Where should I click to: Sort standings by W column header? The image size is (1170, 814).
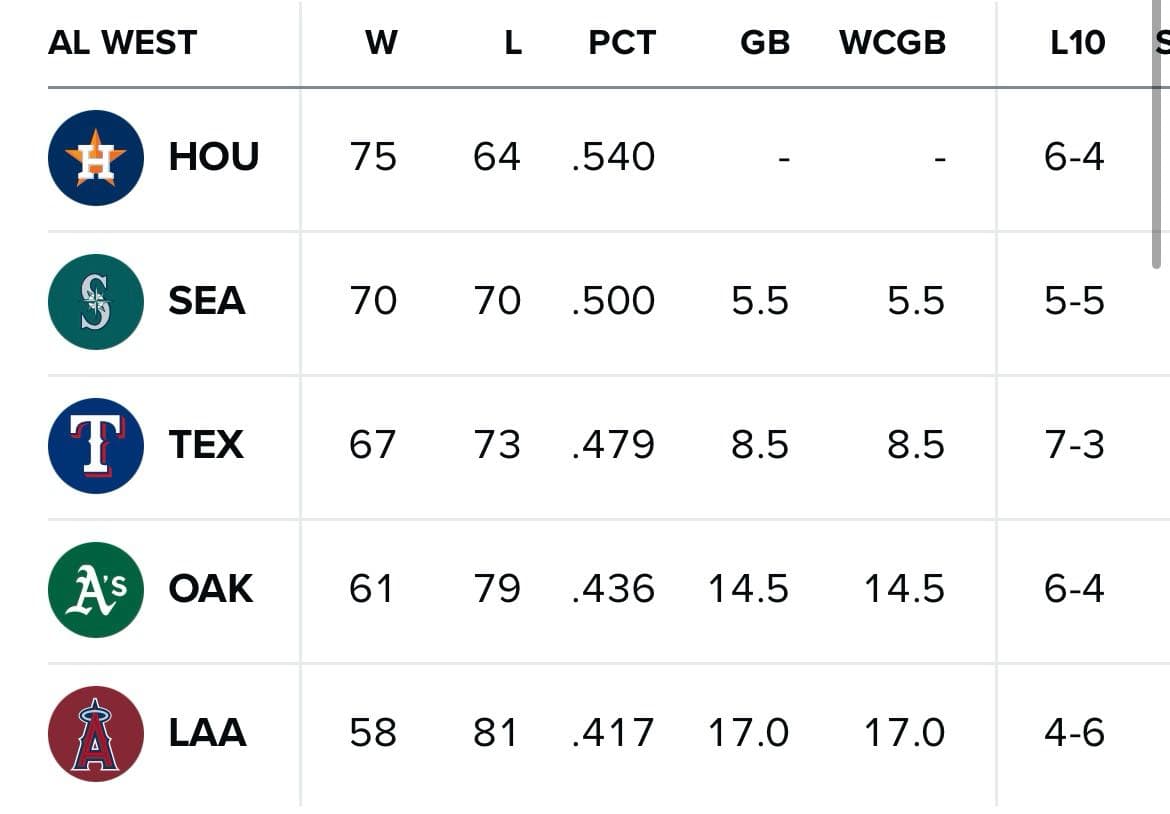click(381, 43)
